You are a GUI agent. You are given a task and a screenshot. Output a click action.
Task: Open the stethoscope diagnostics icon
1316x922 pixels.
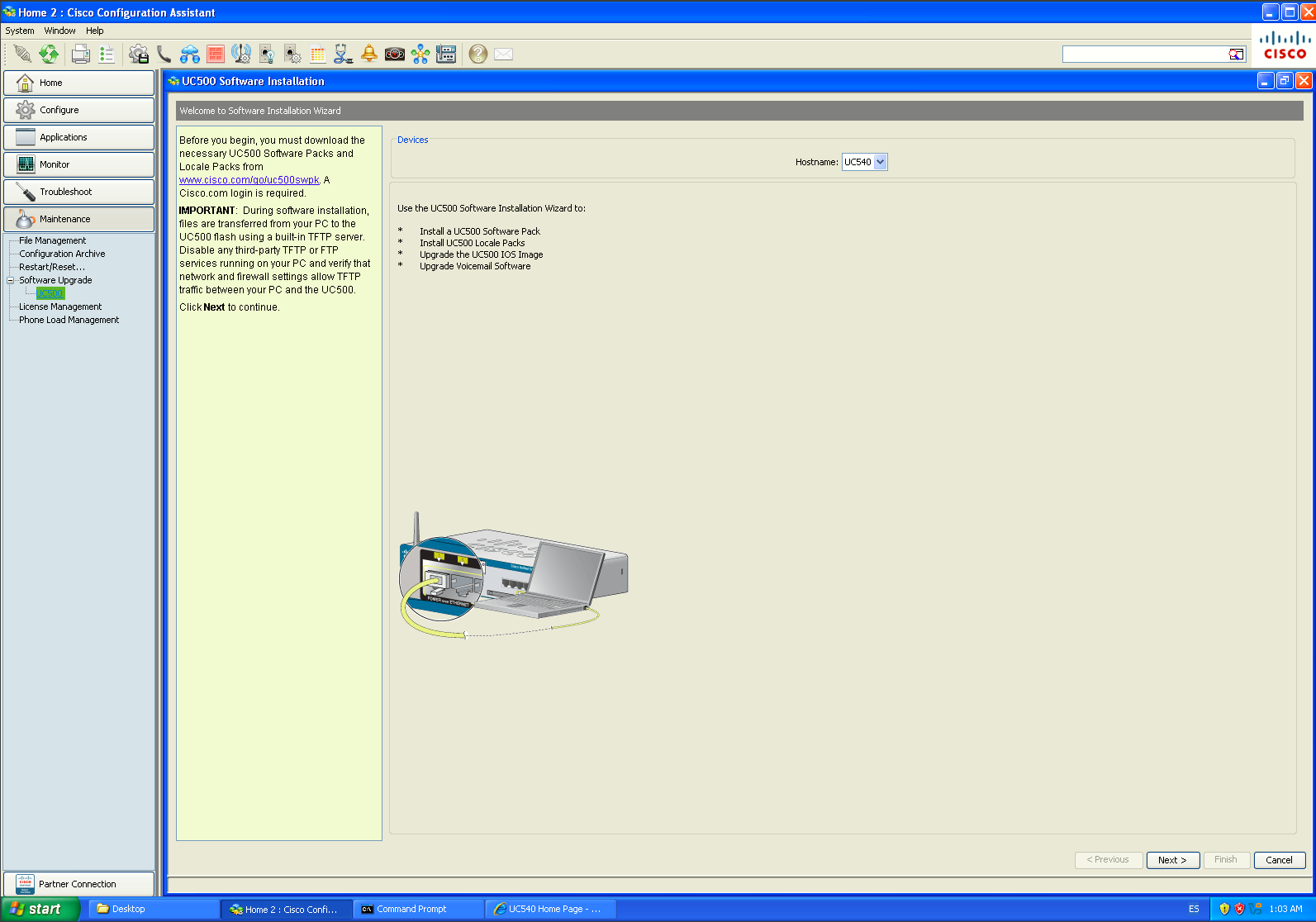[344, 55]
